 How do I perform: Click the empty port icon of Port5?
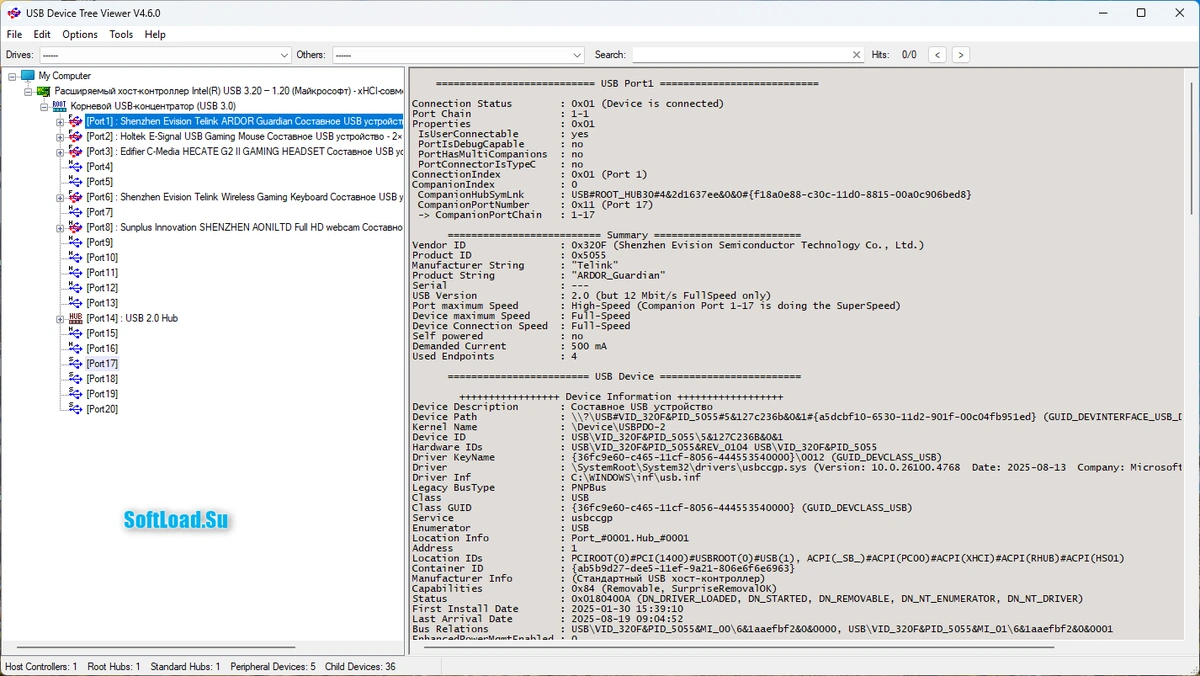[76, 182]
